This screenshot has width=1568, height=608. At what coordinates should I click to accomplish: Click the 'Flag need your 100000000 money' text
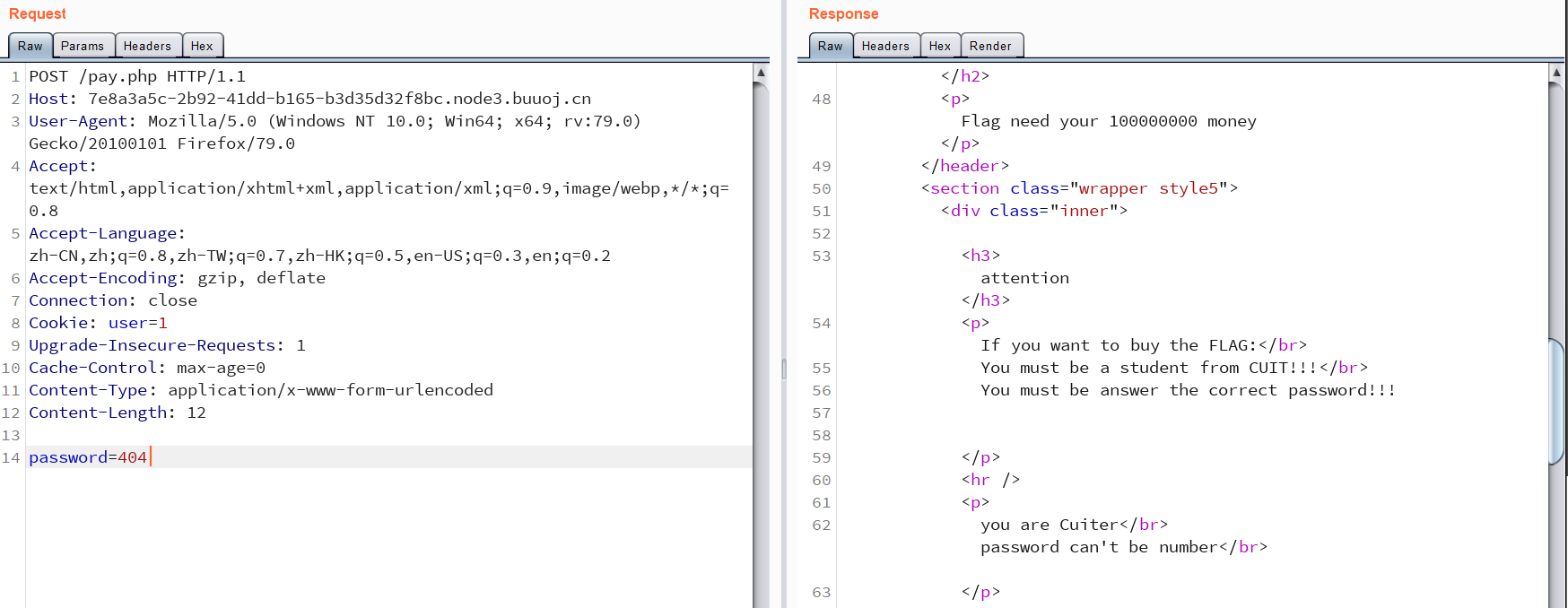tap(1108, 121)
